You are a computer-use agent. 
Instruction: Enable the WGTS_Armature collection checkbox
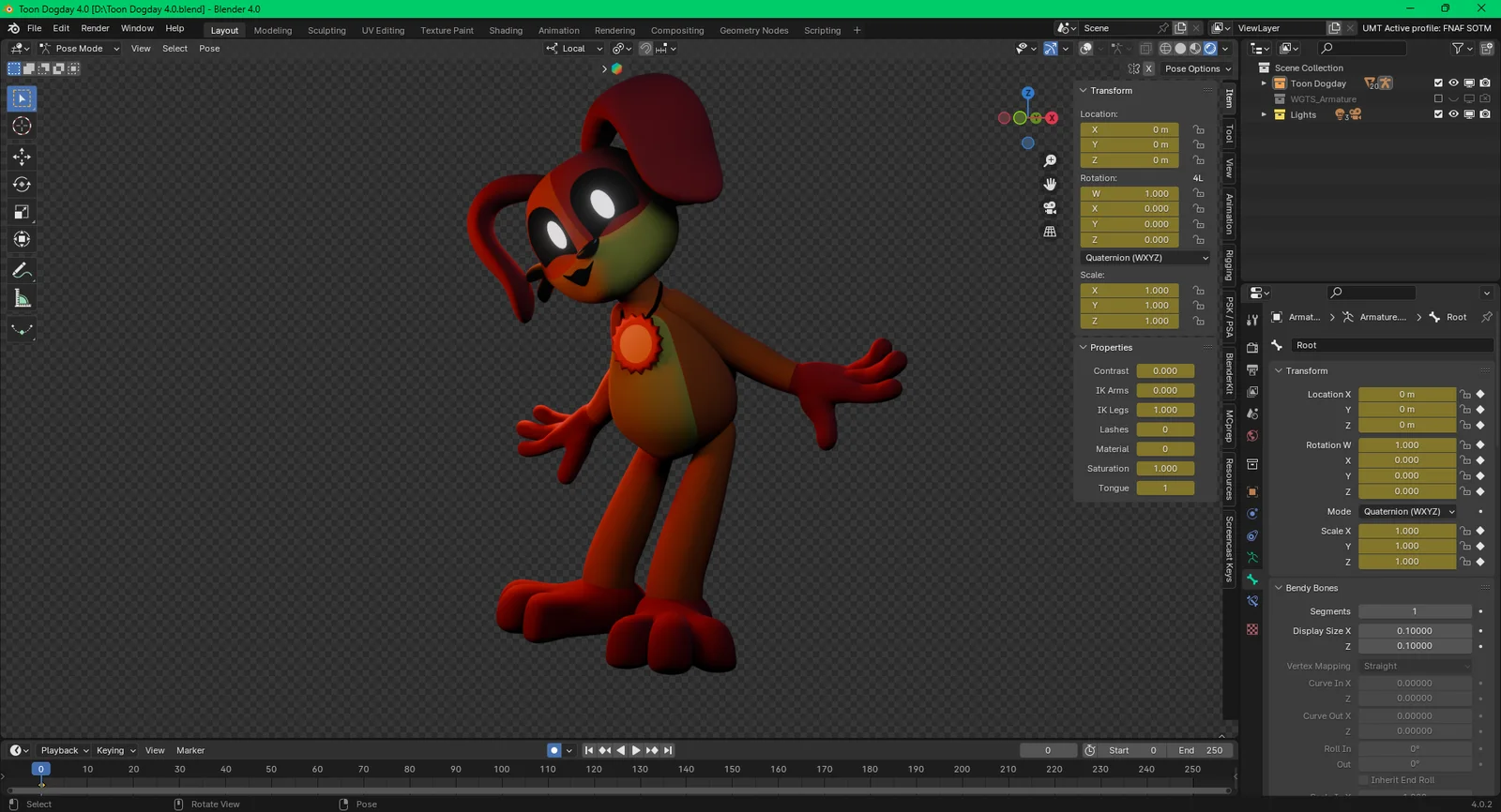pos(1438,98)
